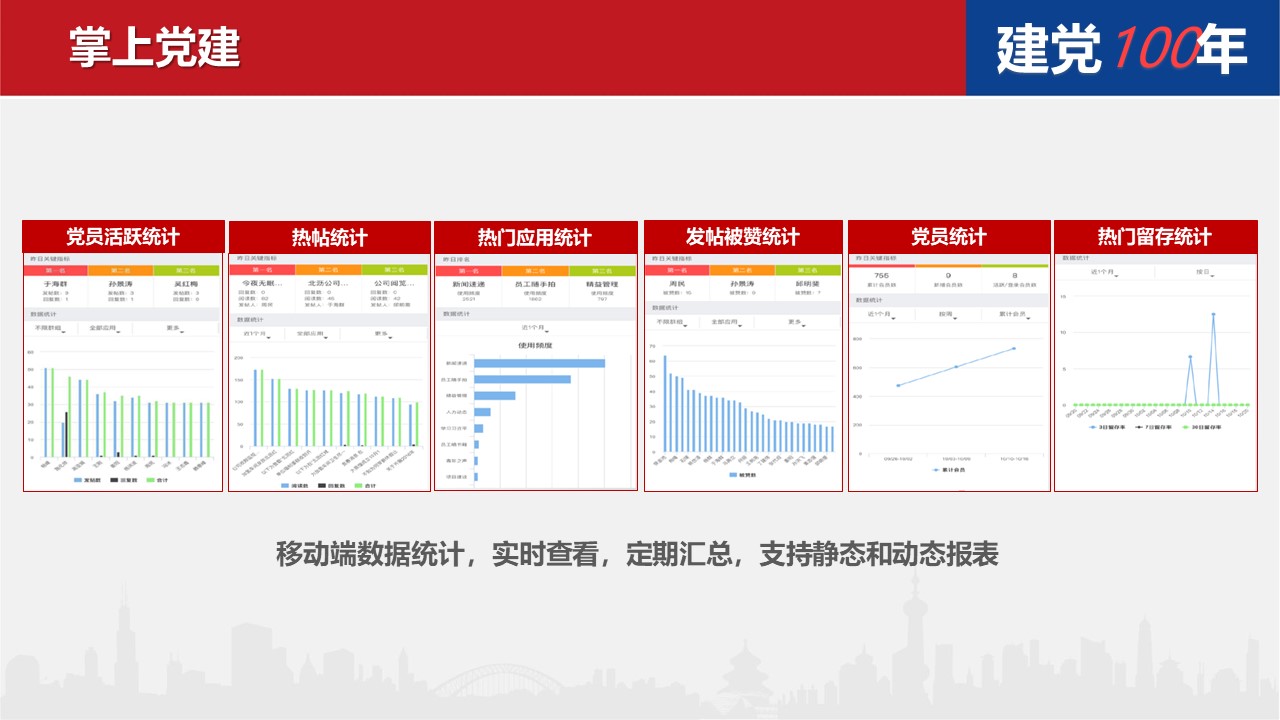1280x720 pixels.
Task: Click the 党员活跃统计 panel header
Action: pyautogui.click(x=123, y=237)
